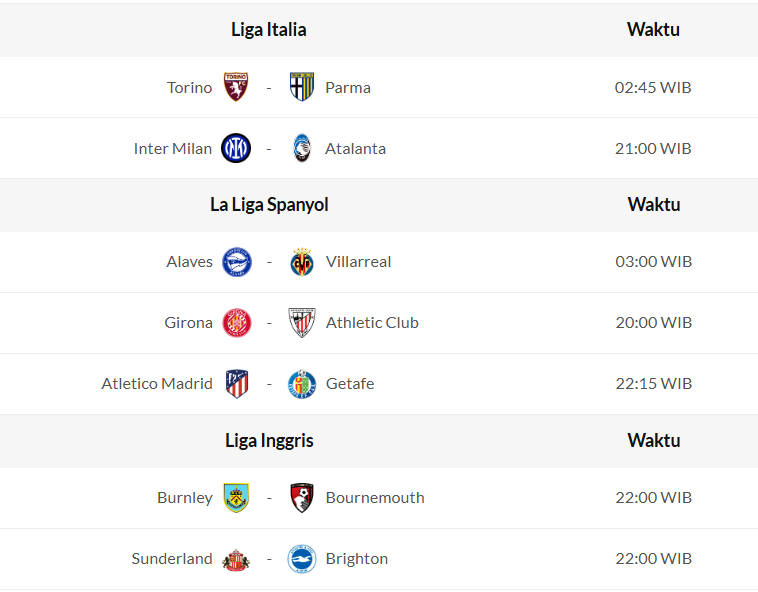Click the Torino club crest
Image resolution: width=758 pixels, height=592 pixels.
tap(236, 87)
